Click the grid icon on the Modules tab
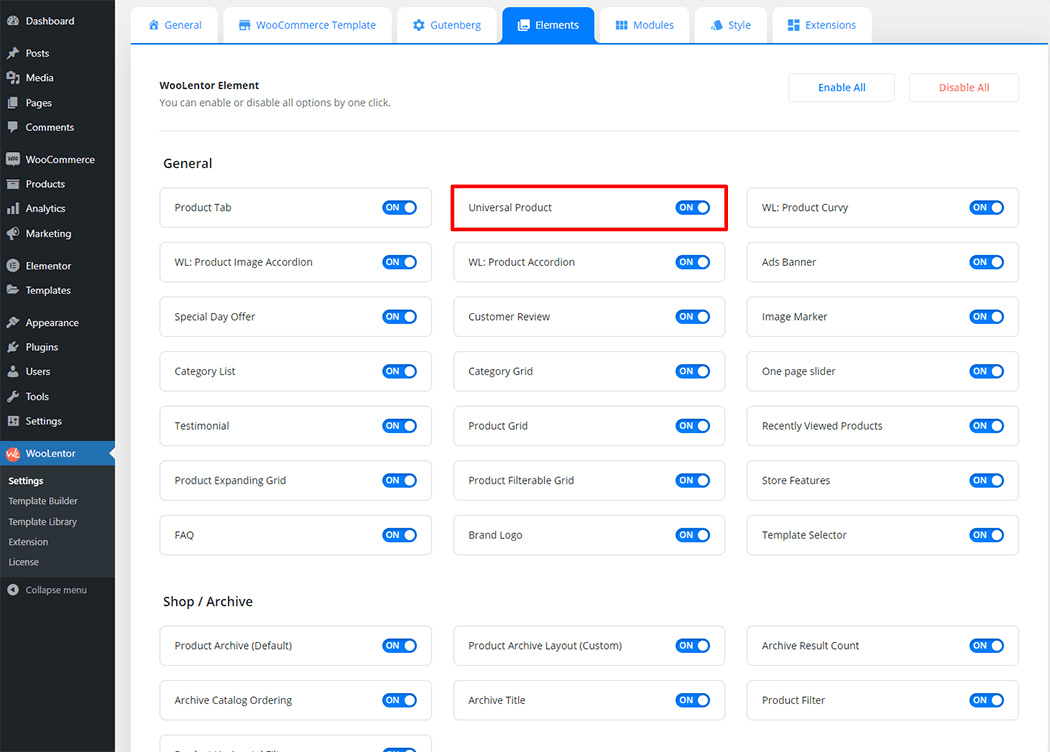Screen dimensions: 1050x752 621,25
